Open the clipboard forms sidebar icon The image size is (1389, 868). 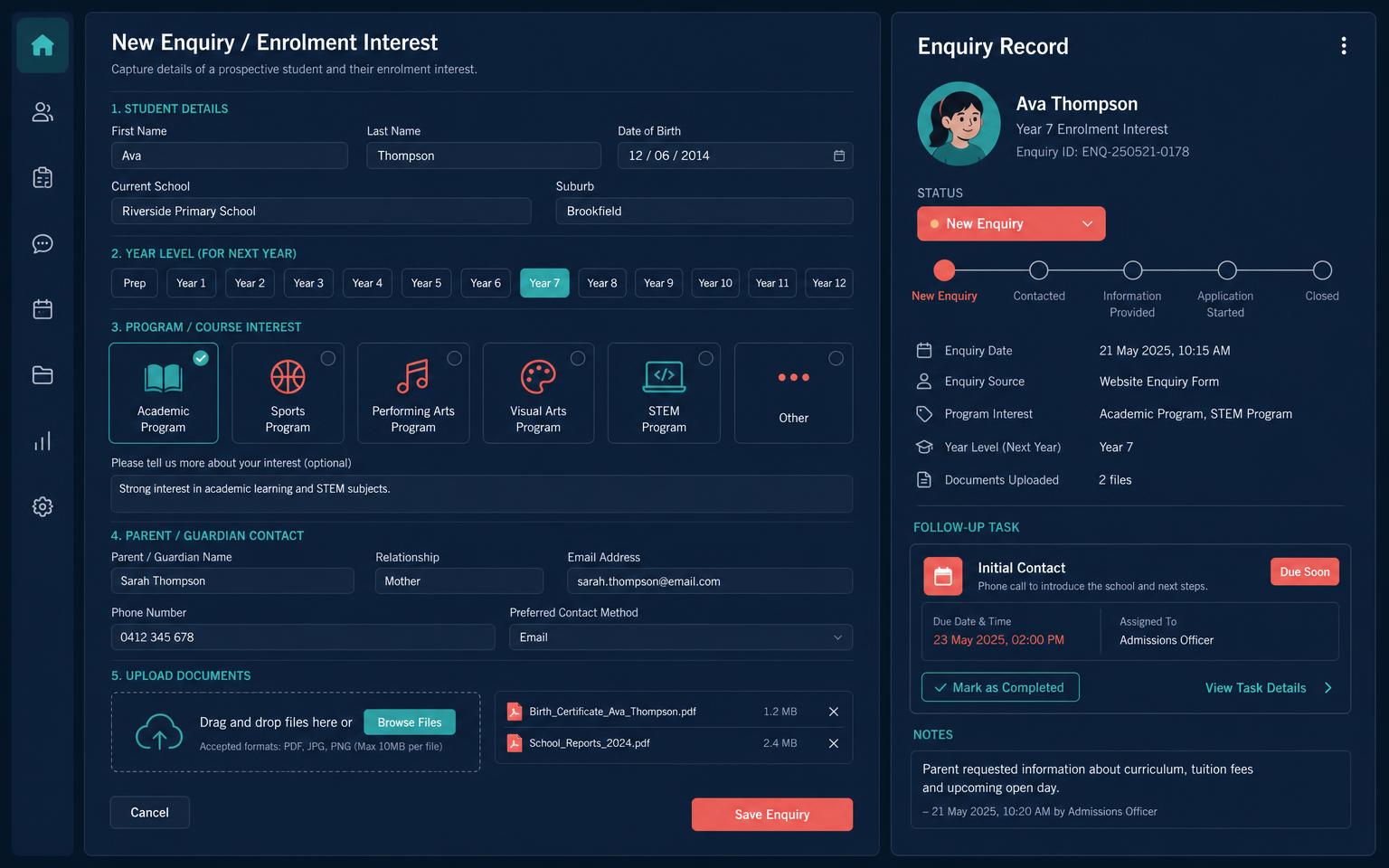(x=43, y=177)
